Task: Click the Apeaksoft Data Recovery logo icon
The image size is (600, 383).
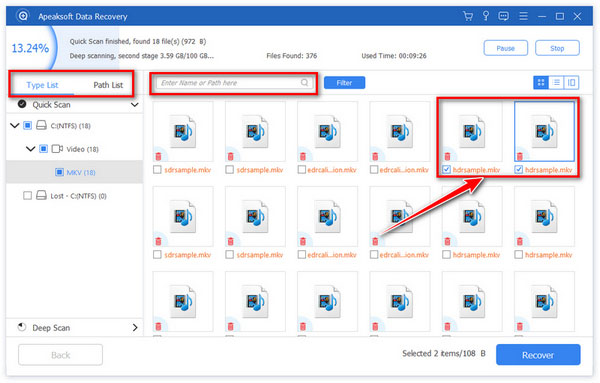Action: click(23, 16)
